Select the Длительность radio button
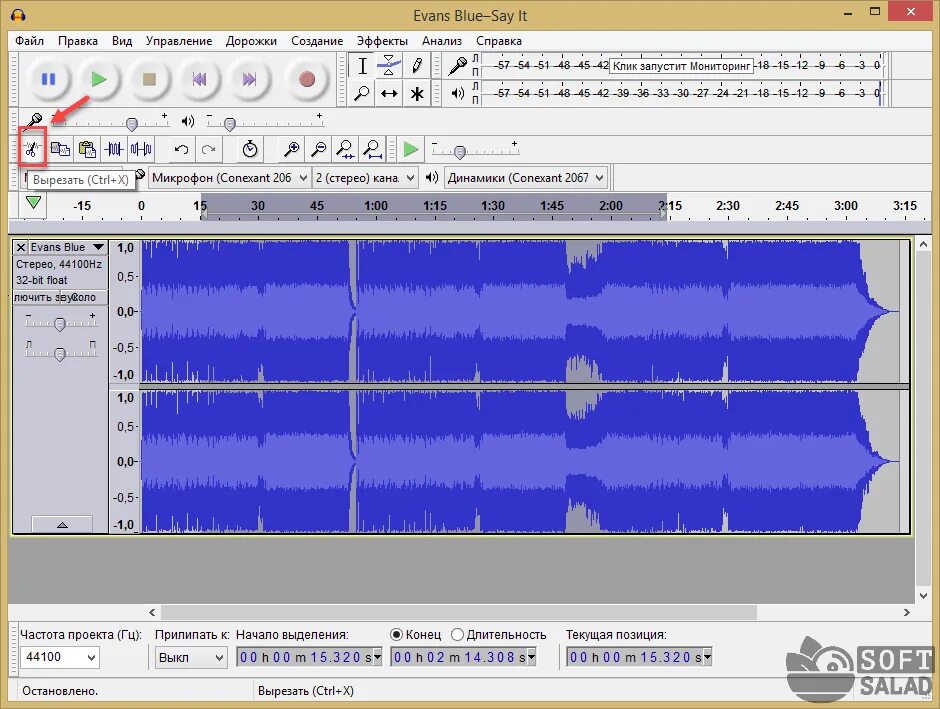940x709 pixels. pyautogui.click(x=457, y=635)
